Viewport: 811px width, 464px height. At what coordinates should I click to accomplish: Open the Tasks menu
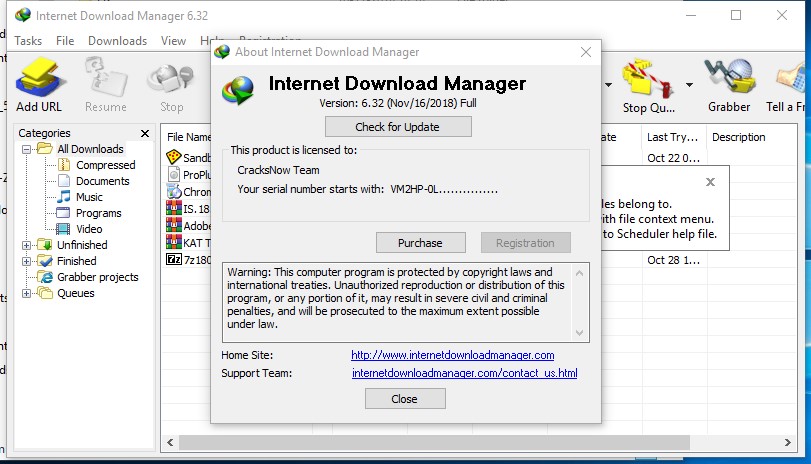tap(28, 41)
